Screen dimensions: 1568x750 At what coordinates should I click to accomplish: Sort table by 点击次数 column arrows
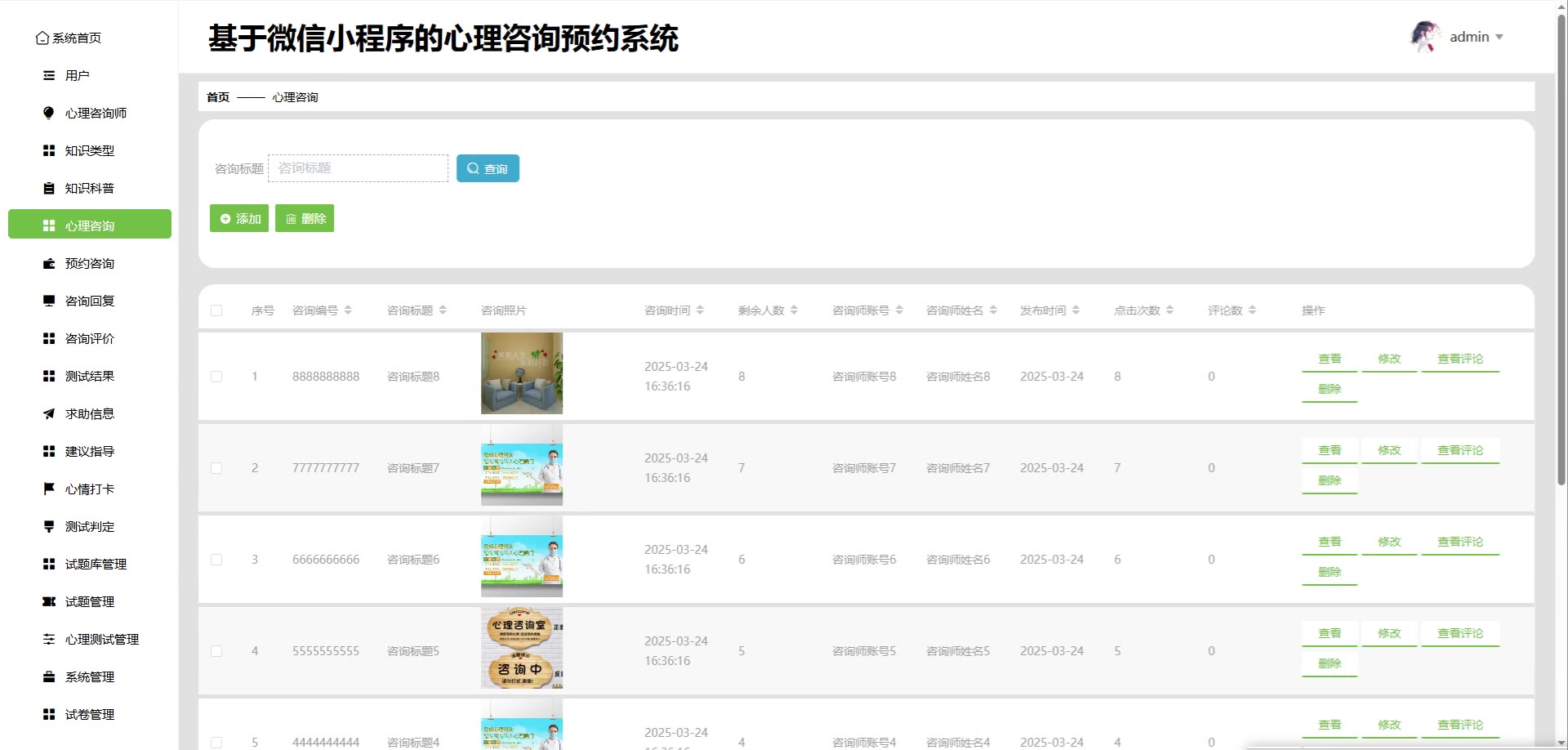1169,310
